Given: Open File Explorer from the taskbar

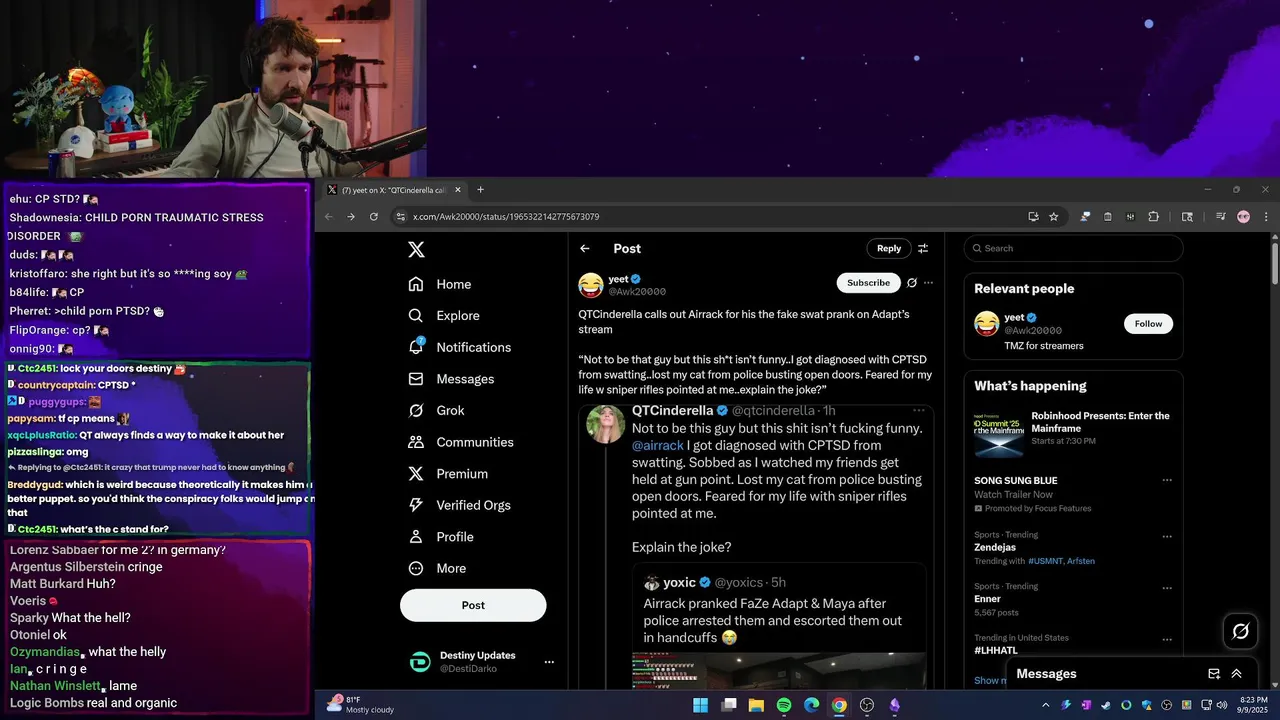Looking at the screenshot, I should tap(756, 705).
